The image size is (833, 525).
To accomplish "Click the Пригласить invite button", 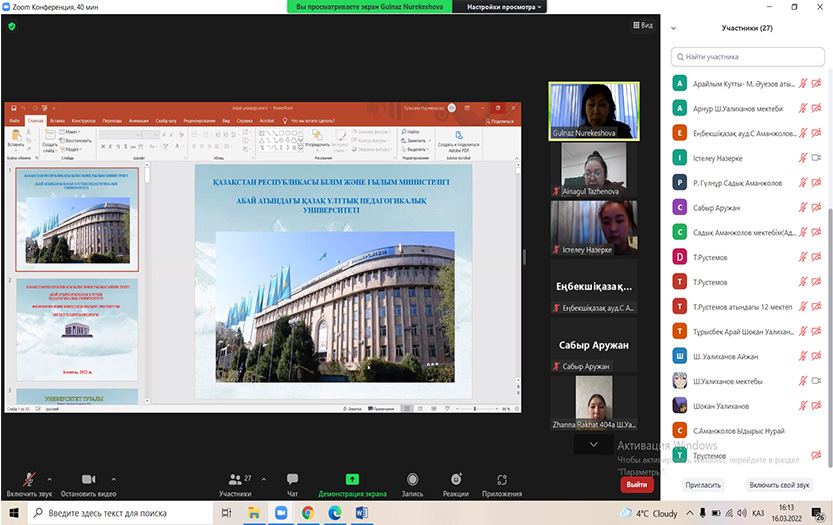I will [703, 484].
